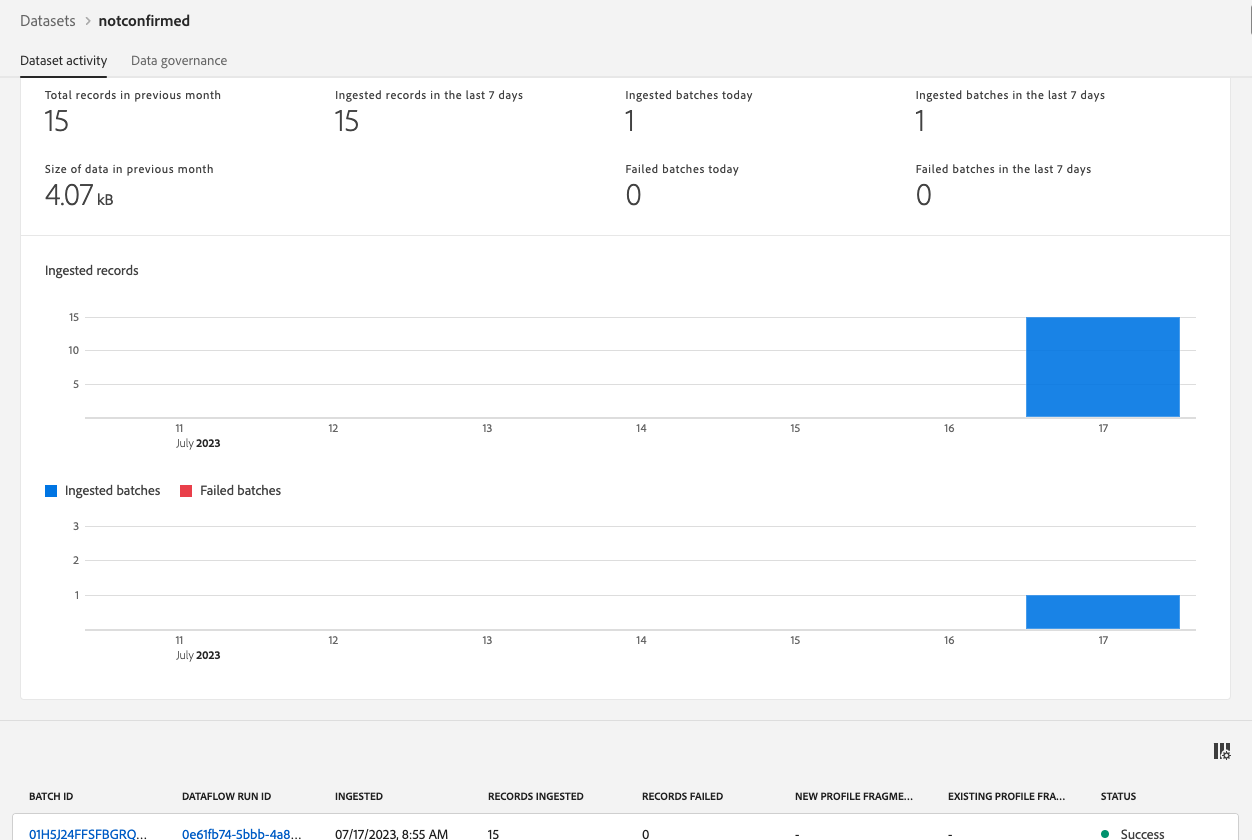Switch to the Data governance tab
1252x840 pixels.
pos(179,61)
